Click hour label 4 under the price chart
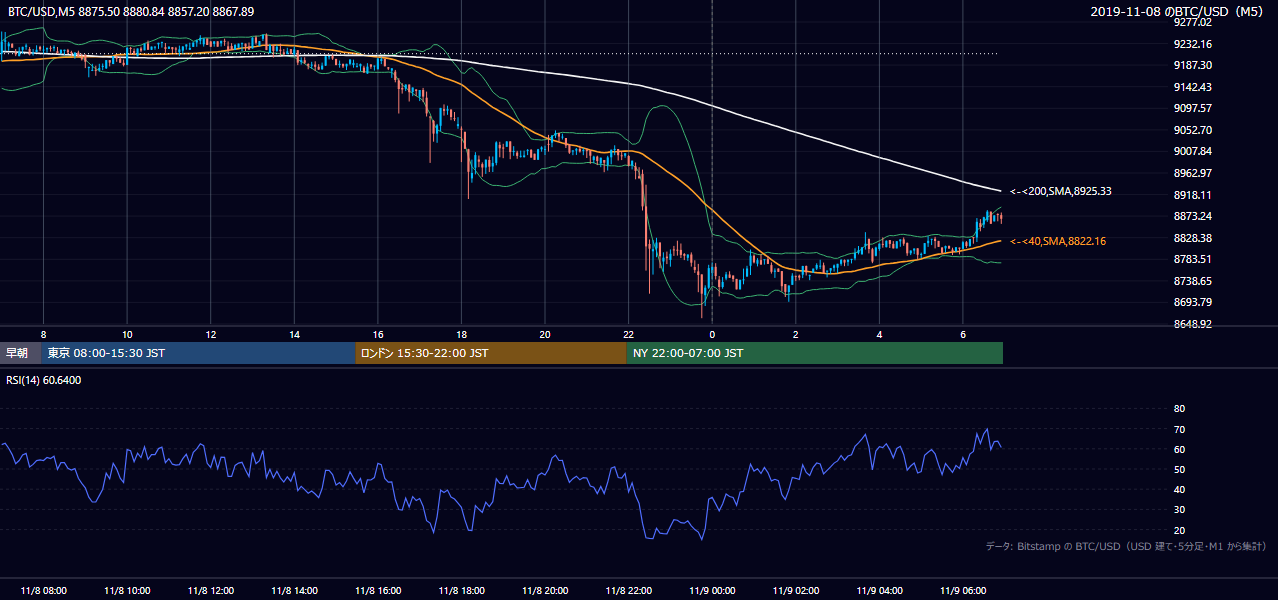Screen dimensions: 1278x600 click(879, 333)
